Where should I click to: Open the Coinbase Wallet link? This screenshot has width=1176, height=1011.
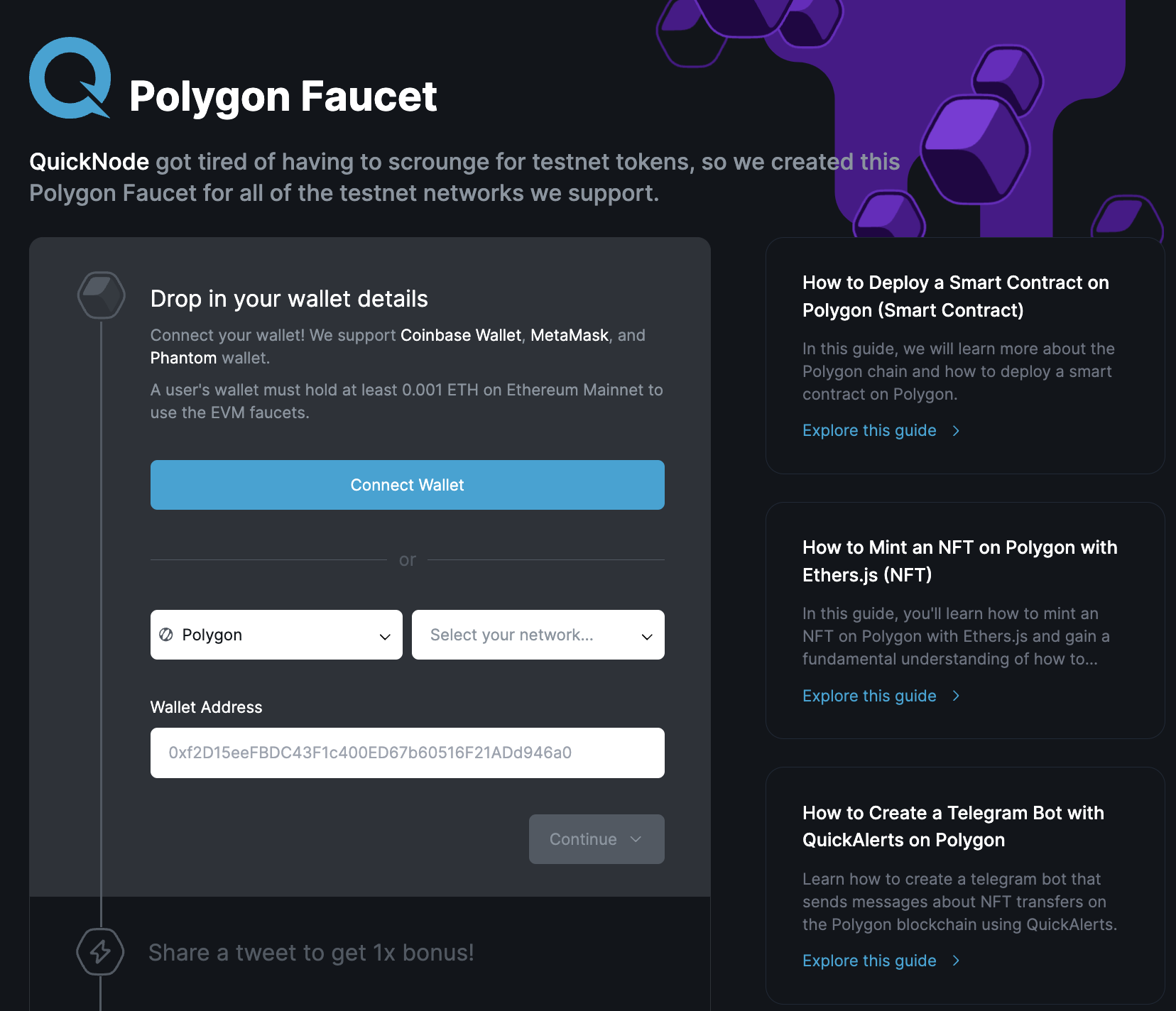460,335
